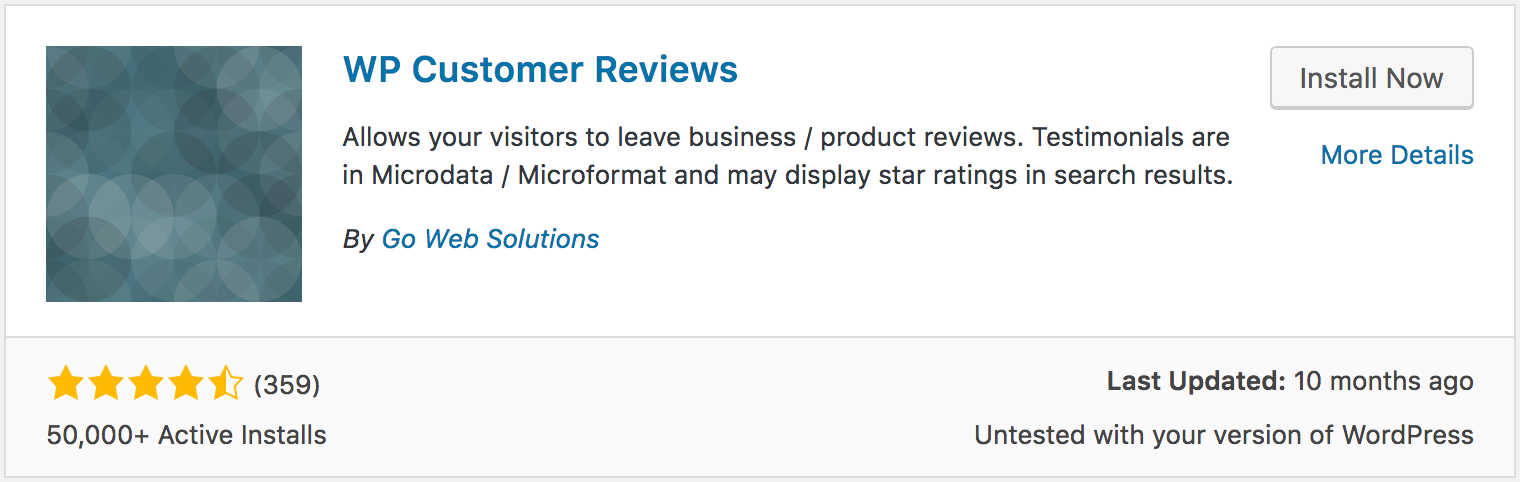The width and height of the screenshot is (1520, 482).
Task: Click the (359) review count
Action: click(x=287, y=384)
